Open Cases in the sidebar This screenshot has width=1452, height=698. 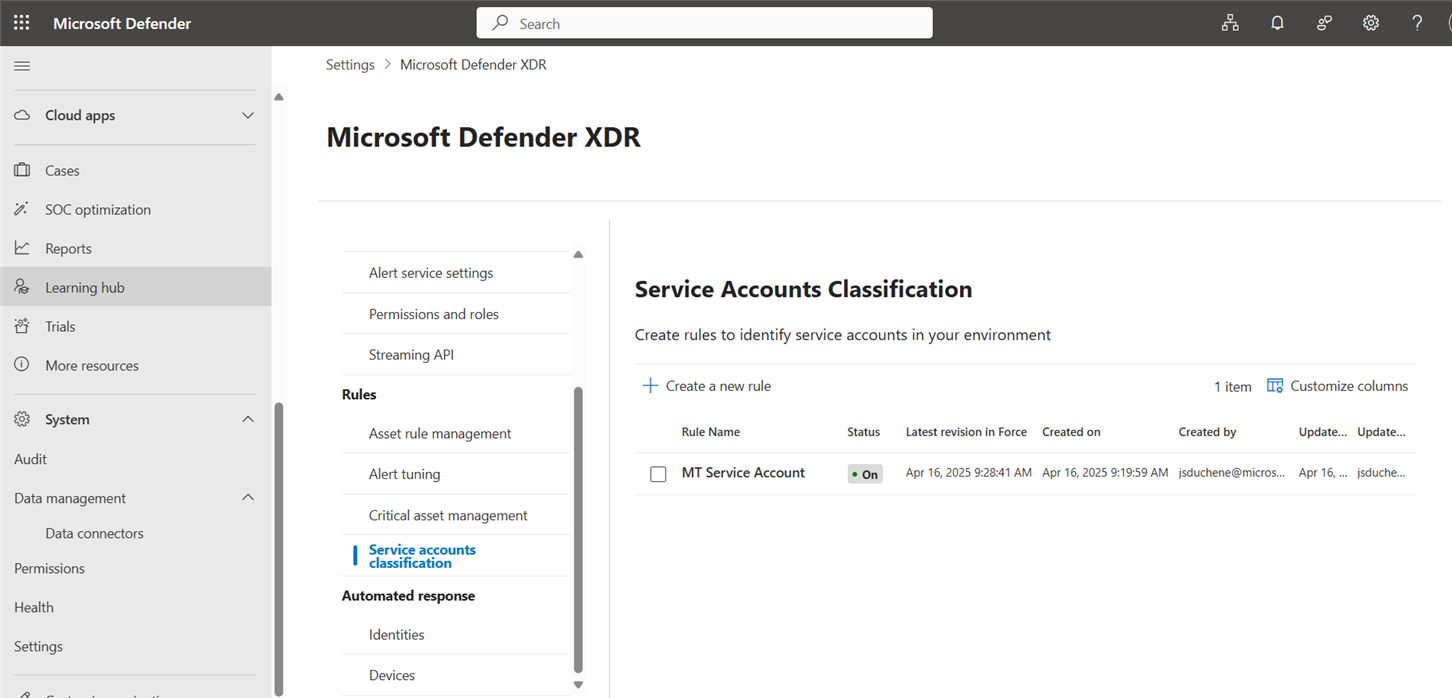62,170
